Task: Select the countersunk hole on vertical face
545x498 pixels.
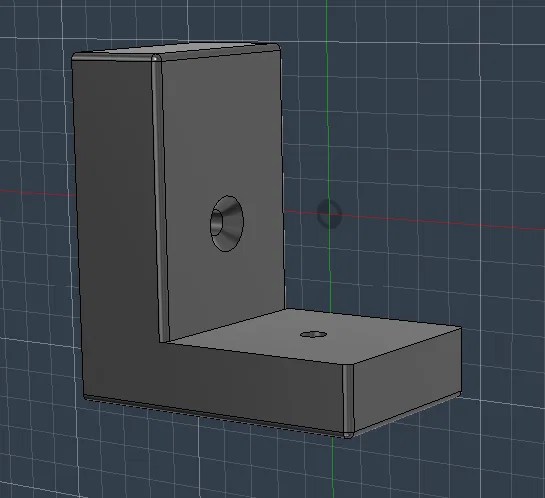Action: (x=227, y=223)
